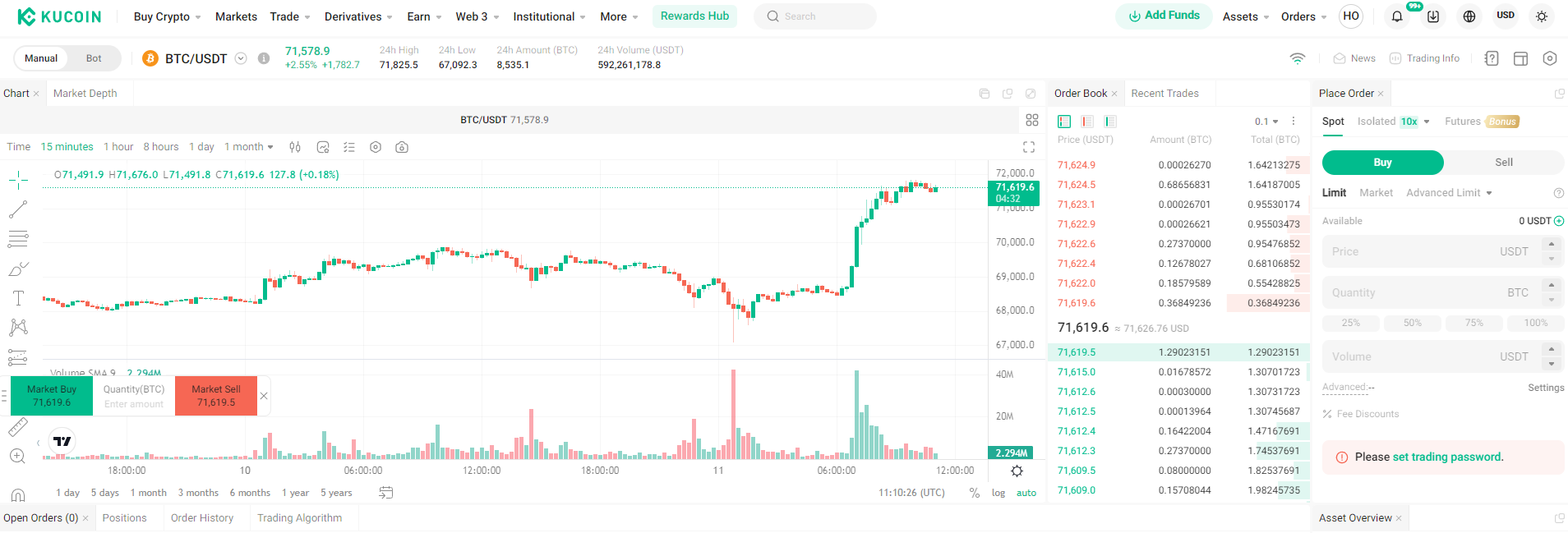
Task: Open chart indicators menu
Action: click(x=323, y=147)
